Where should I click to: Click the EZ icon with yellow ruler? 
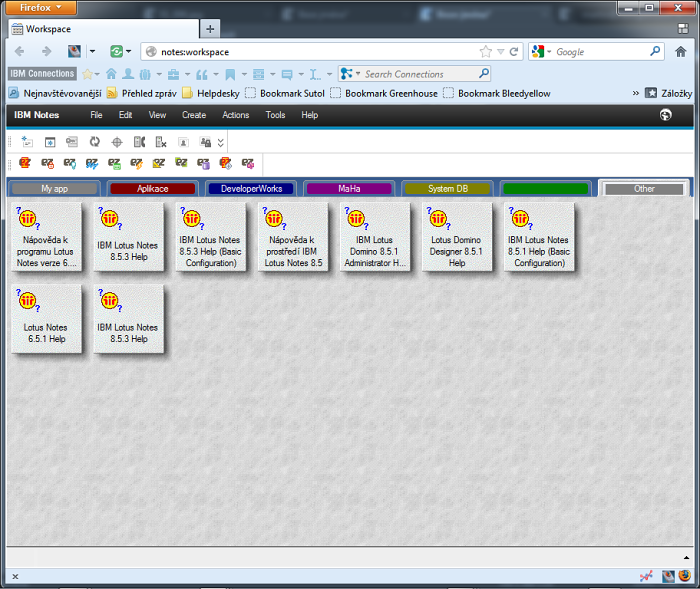tap(159, 163)
